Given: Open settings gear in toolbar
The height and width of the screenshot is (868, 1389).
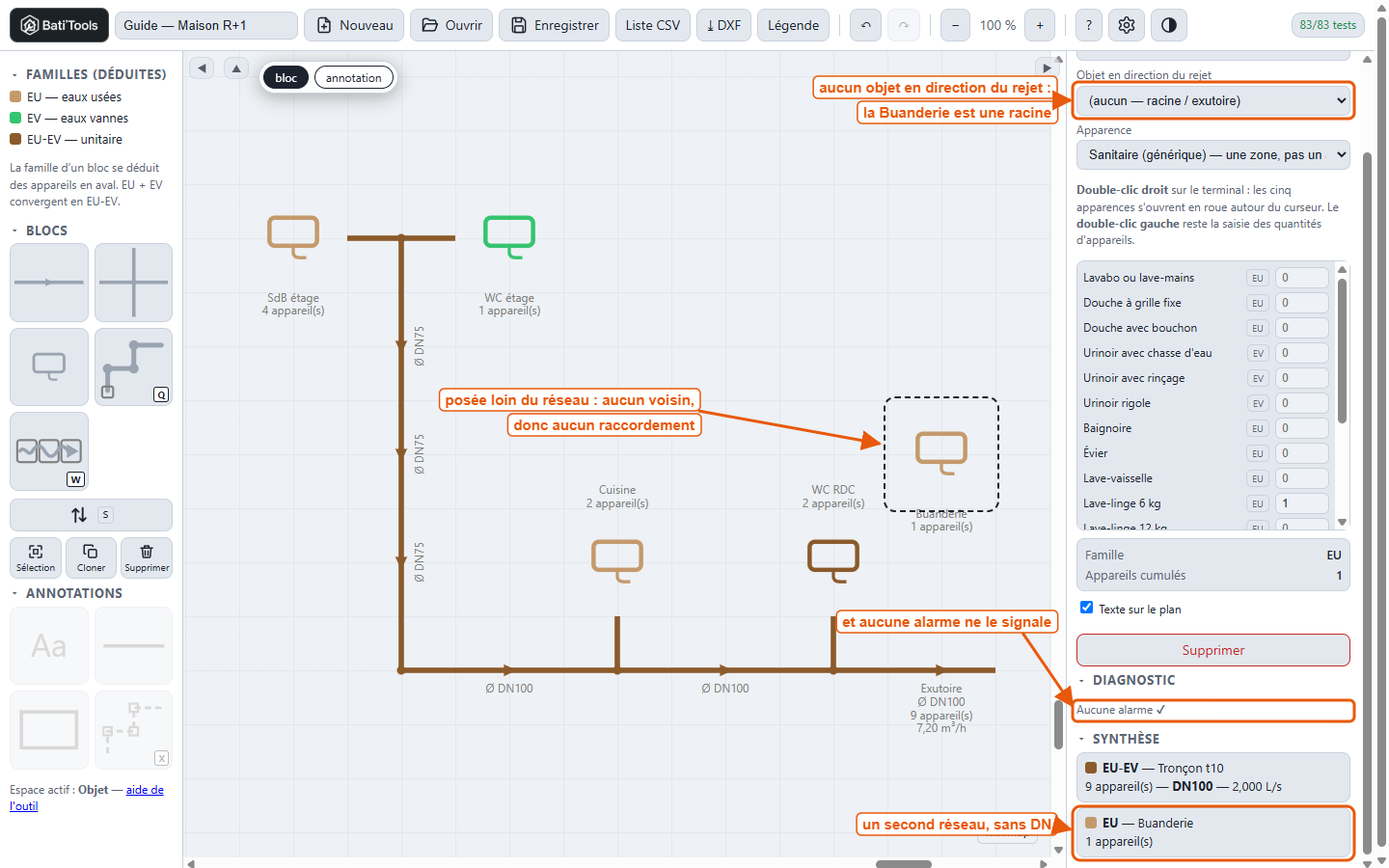Looking at the screenshot, I should [1127, 25].
